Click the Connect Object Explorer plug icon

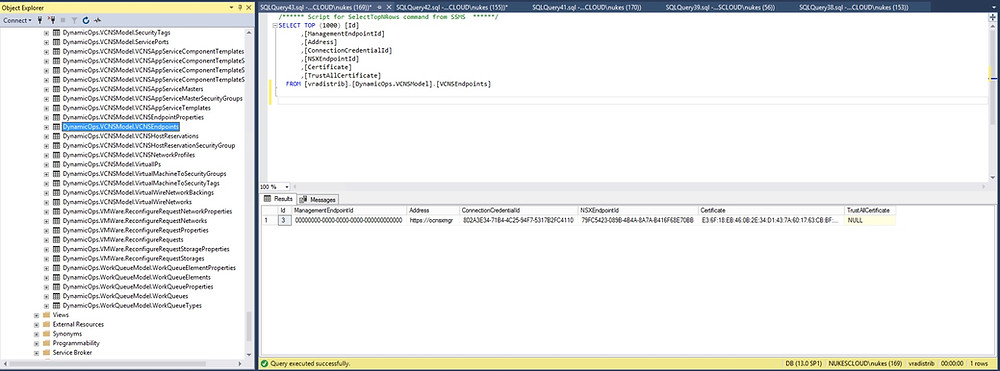tap(40, 20)
